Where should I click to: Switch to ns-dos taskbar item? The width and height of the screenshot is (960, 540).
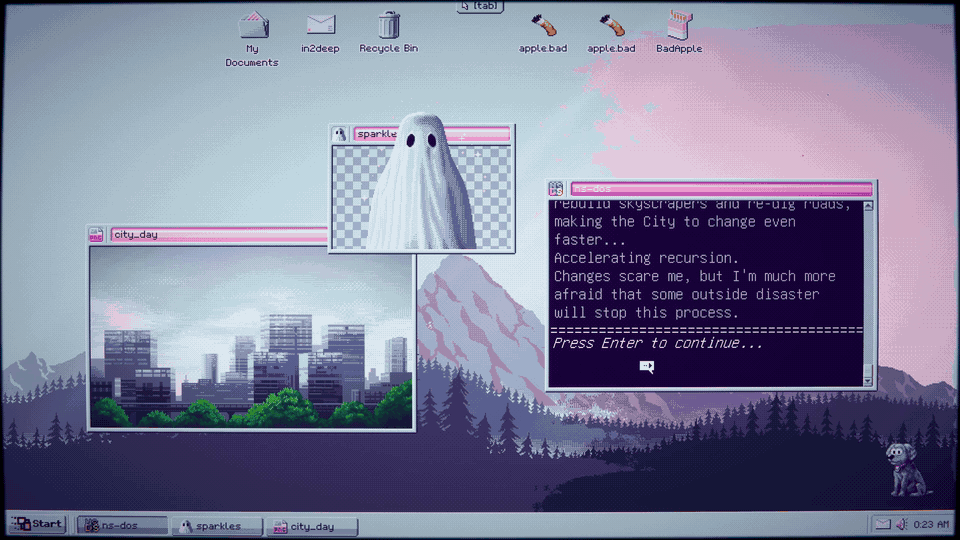point(122,525)
